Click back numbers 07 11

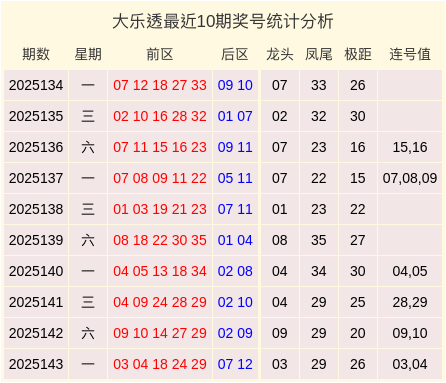point(235,209)
